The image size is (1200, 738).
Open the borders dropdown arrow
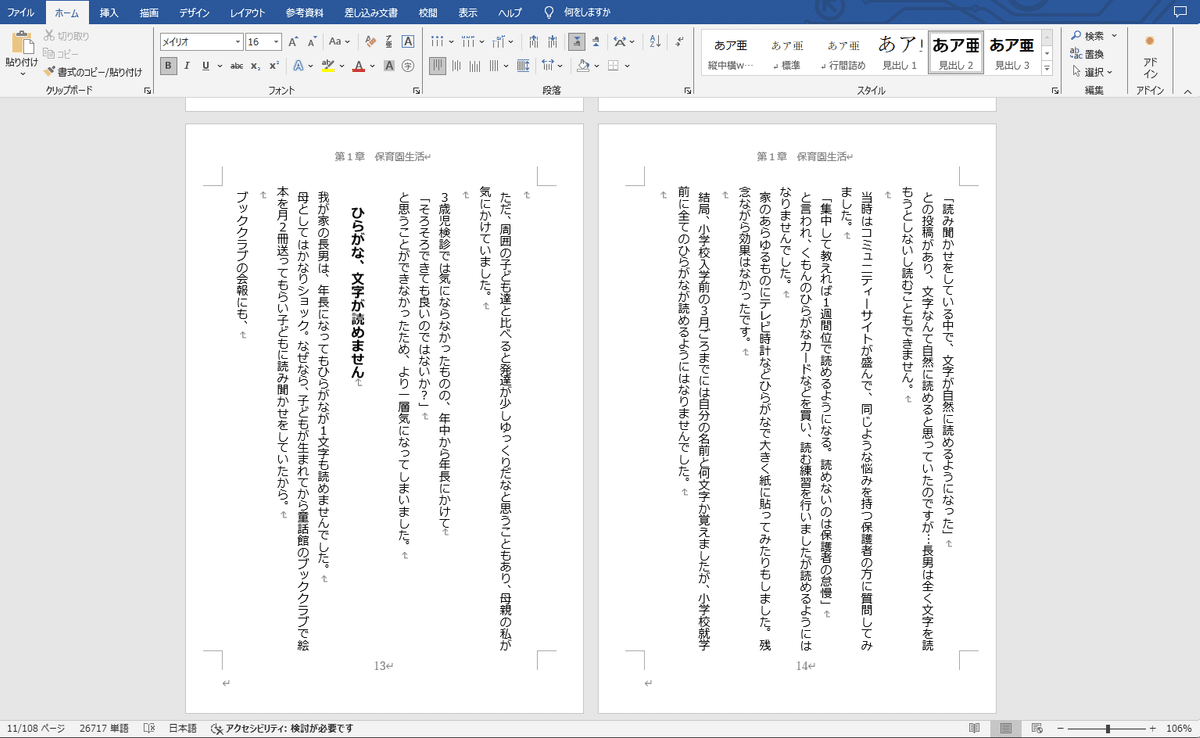(627, 66)
